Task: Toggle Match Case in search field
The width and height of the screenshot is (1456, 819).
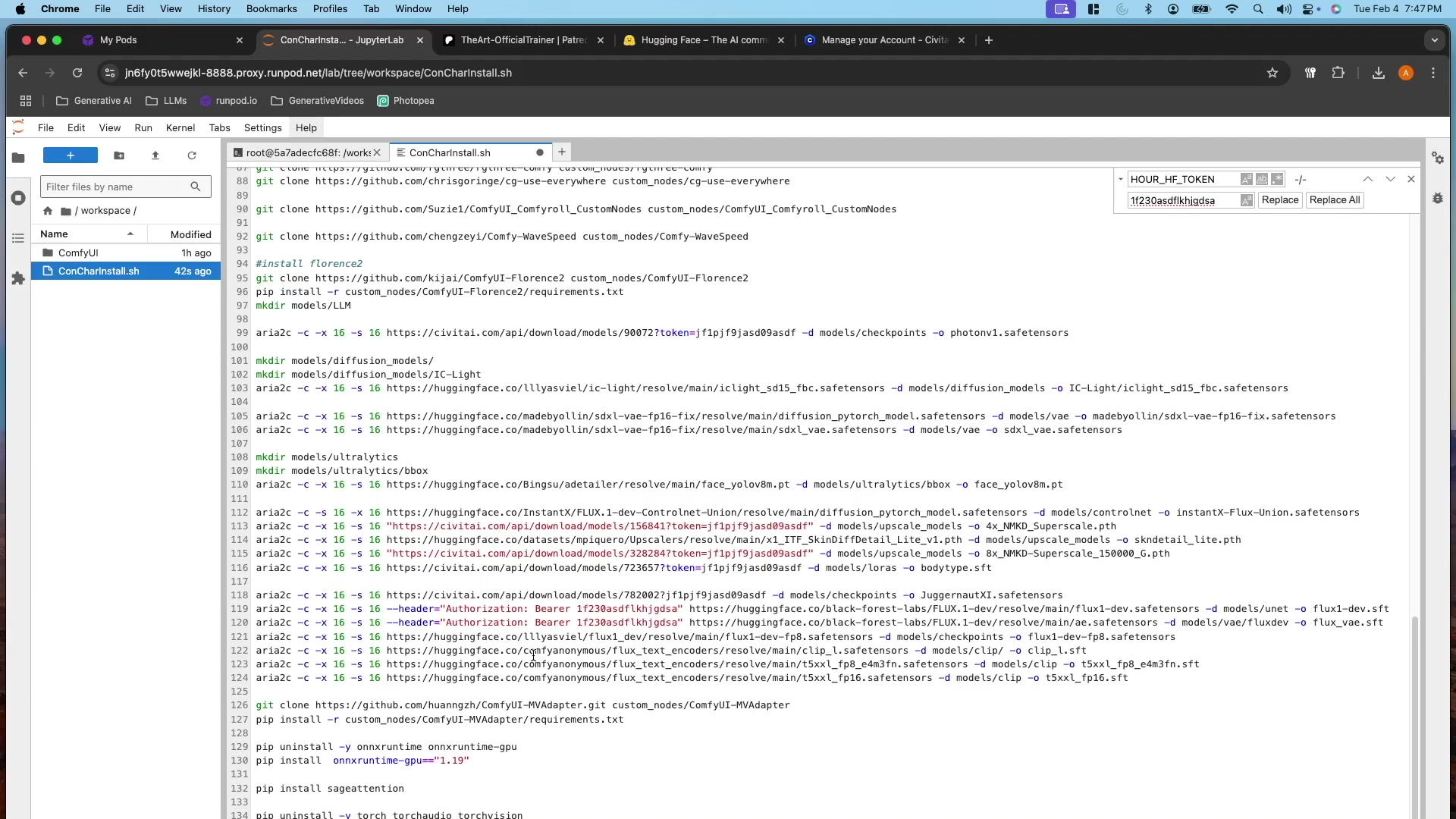Action: click(x=1246, y=180)
